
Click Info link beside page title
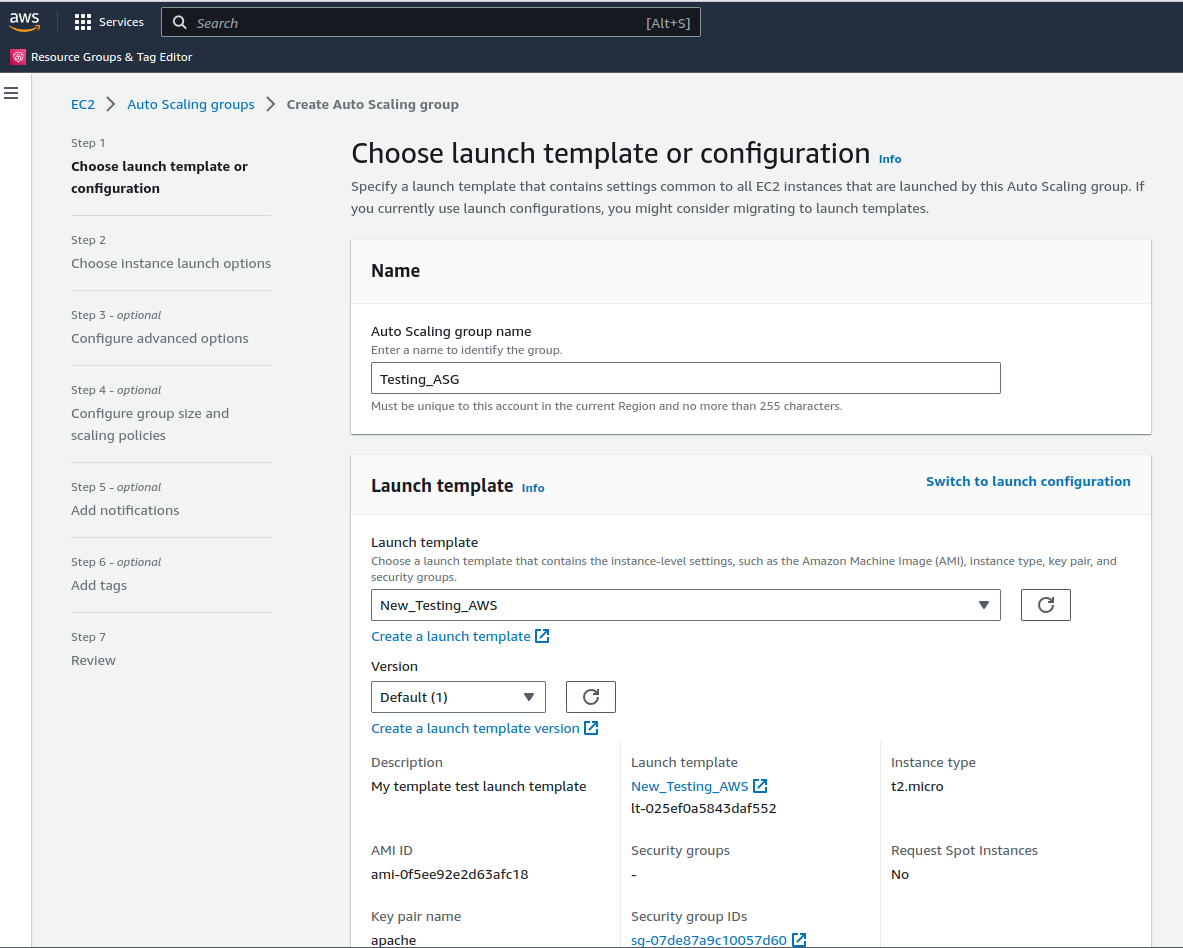coord(890,159)
